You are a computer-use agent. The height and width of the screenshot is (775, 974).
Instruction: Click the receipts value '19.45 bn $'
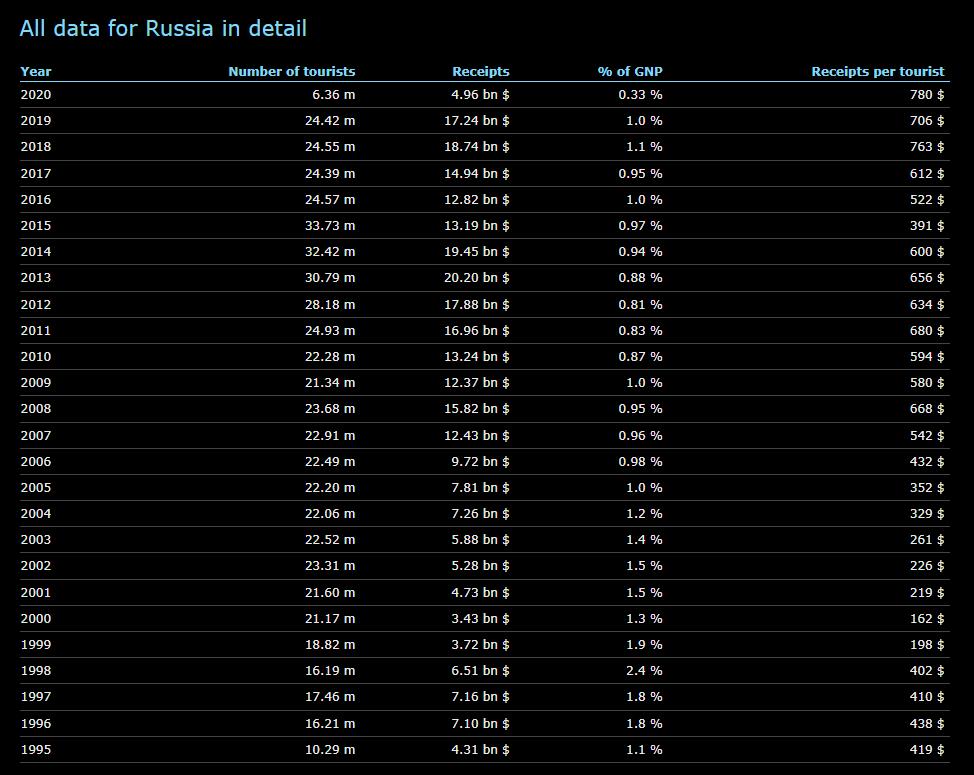click(x=476, y=252)
